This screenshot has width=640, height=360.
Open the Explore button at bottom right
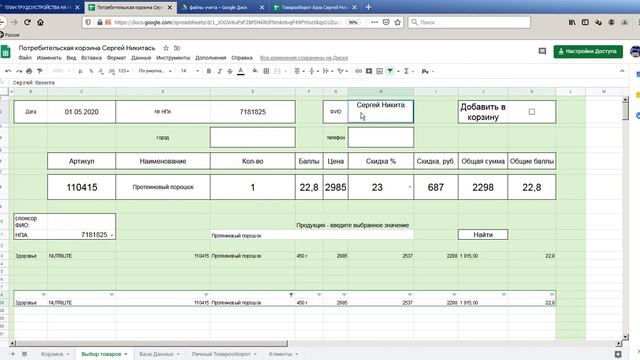(618, 354)
